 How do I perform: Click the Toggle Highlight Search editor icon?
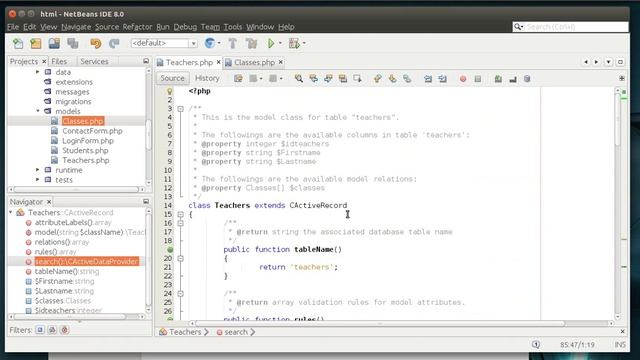[x=343, y=78]
